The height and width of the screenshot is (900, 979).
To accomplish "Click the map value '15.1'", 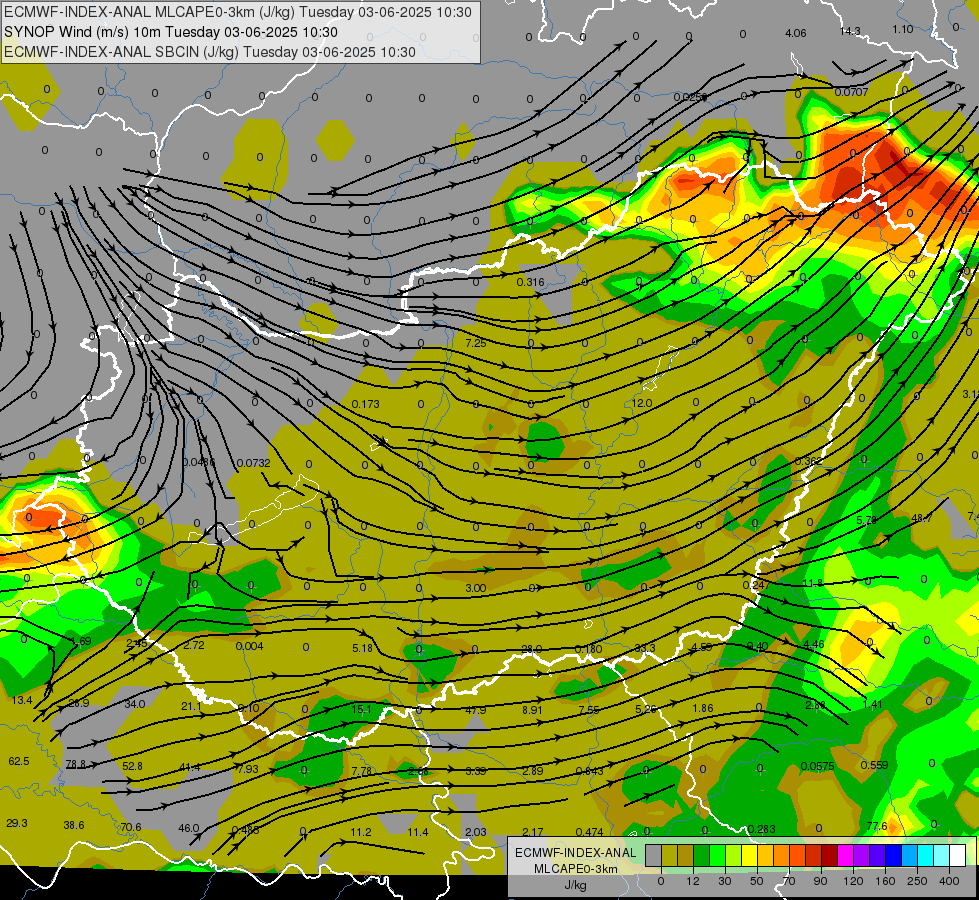I will point(362,710).
